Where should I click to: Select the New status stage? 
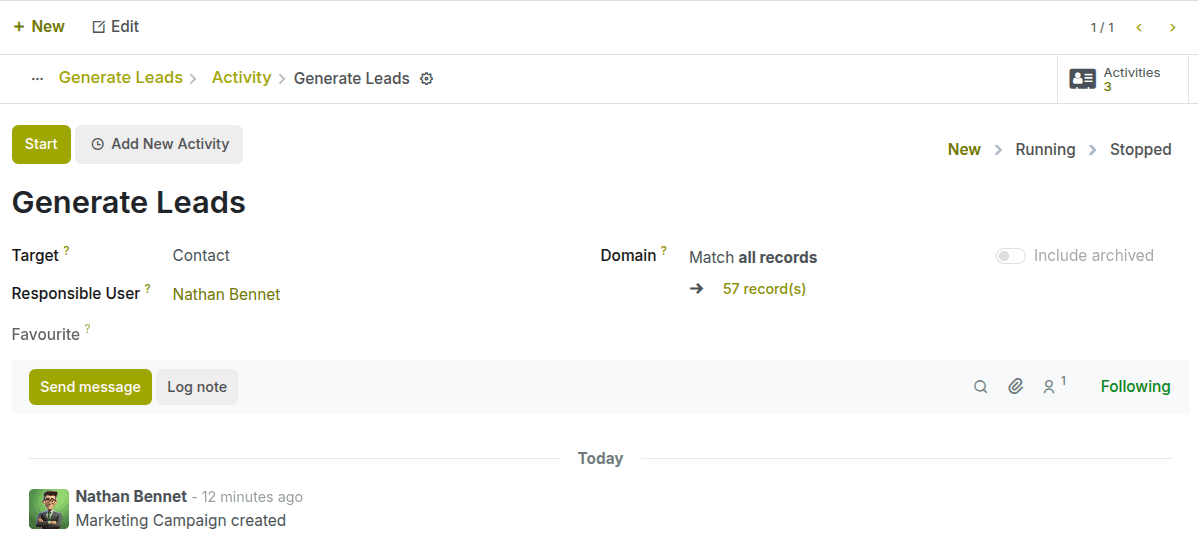pyautogui.click(x=964, y=150)
